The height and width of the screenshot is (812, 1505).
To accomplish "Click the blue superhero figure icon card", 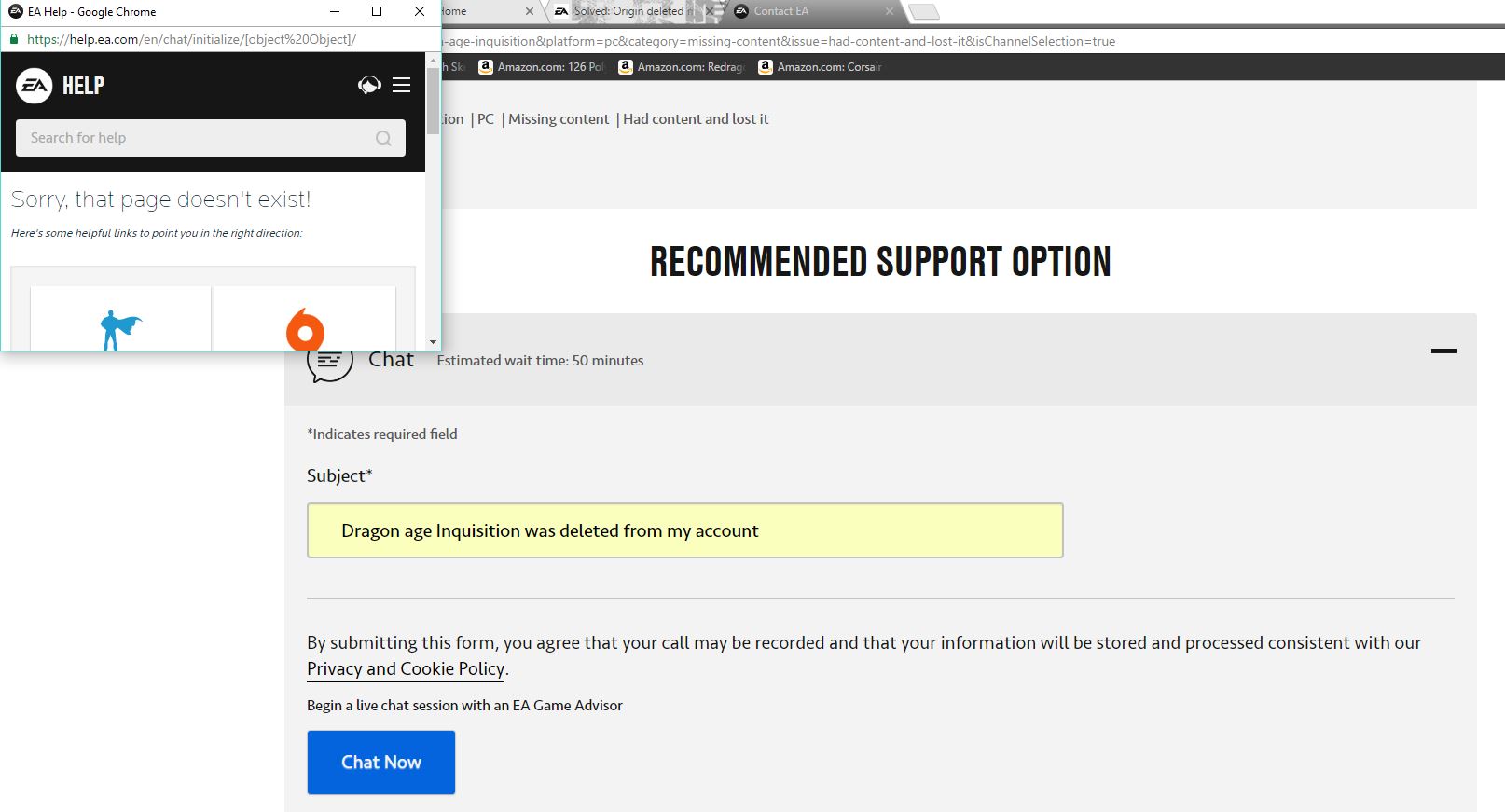I will tap(120, 319).
